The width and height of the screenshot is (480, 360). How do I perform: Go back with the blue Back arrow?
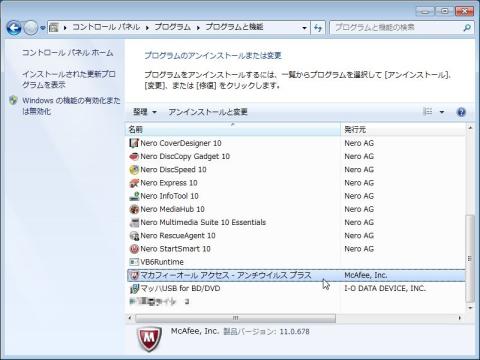point(14,28)
